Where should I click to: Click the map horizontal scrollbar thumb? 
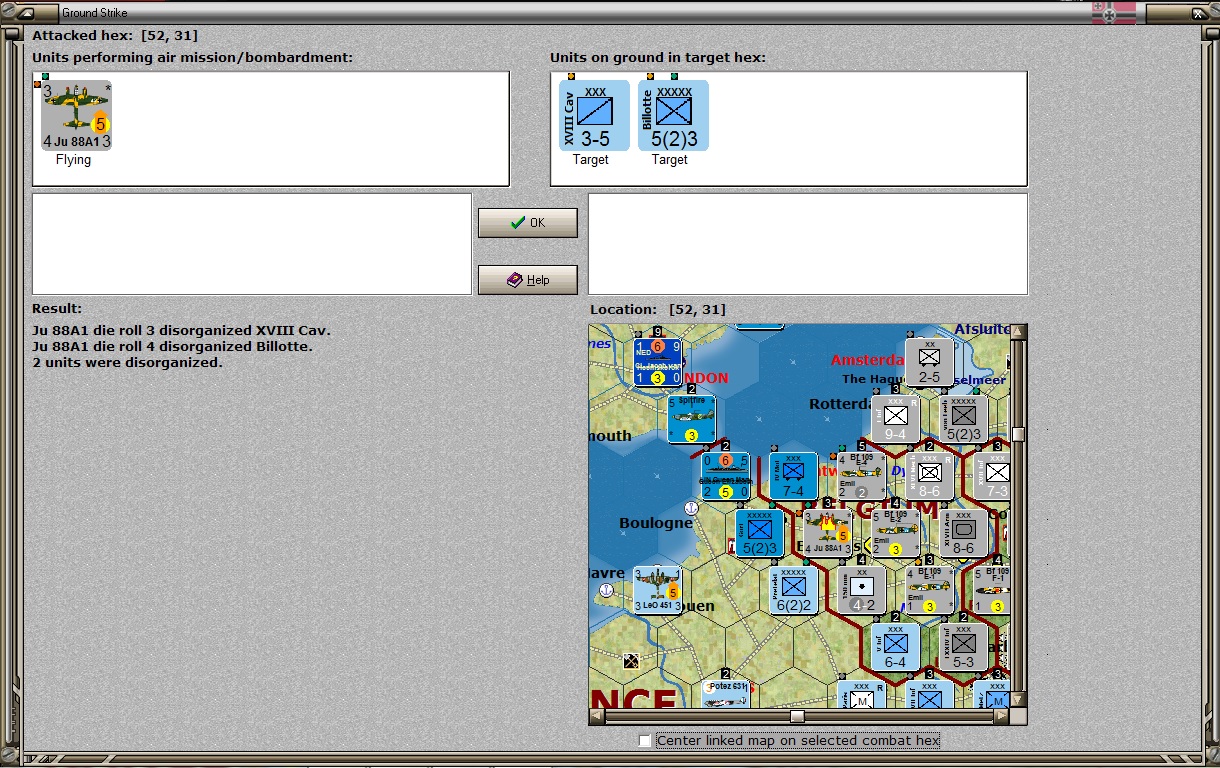pyautogui.click(x=797, y=716)
